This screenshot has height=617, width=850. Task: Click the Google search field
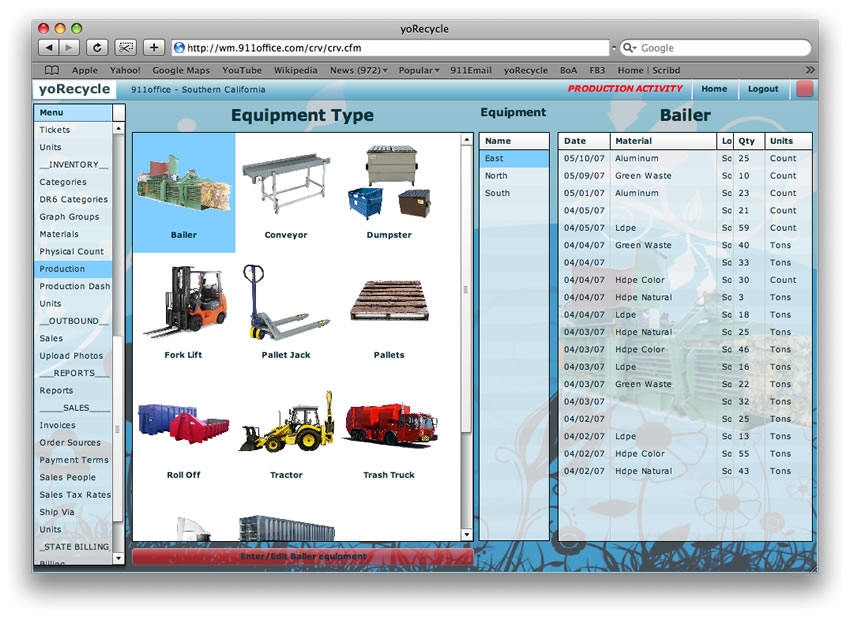(x=716, y=48)
